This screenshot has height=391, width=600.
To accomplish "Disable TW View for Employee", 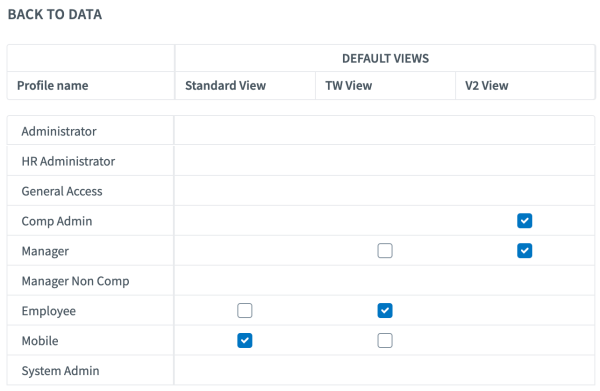I will coord(385,310).
